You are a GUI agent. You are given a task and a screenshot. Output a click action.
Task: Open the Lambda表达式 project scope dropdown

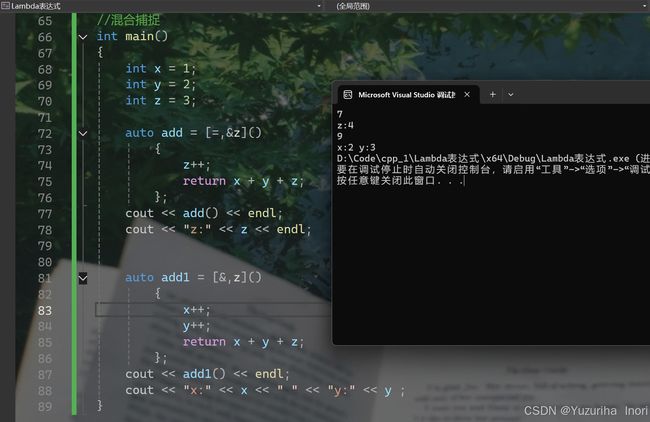tap(319, 6)
